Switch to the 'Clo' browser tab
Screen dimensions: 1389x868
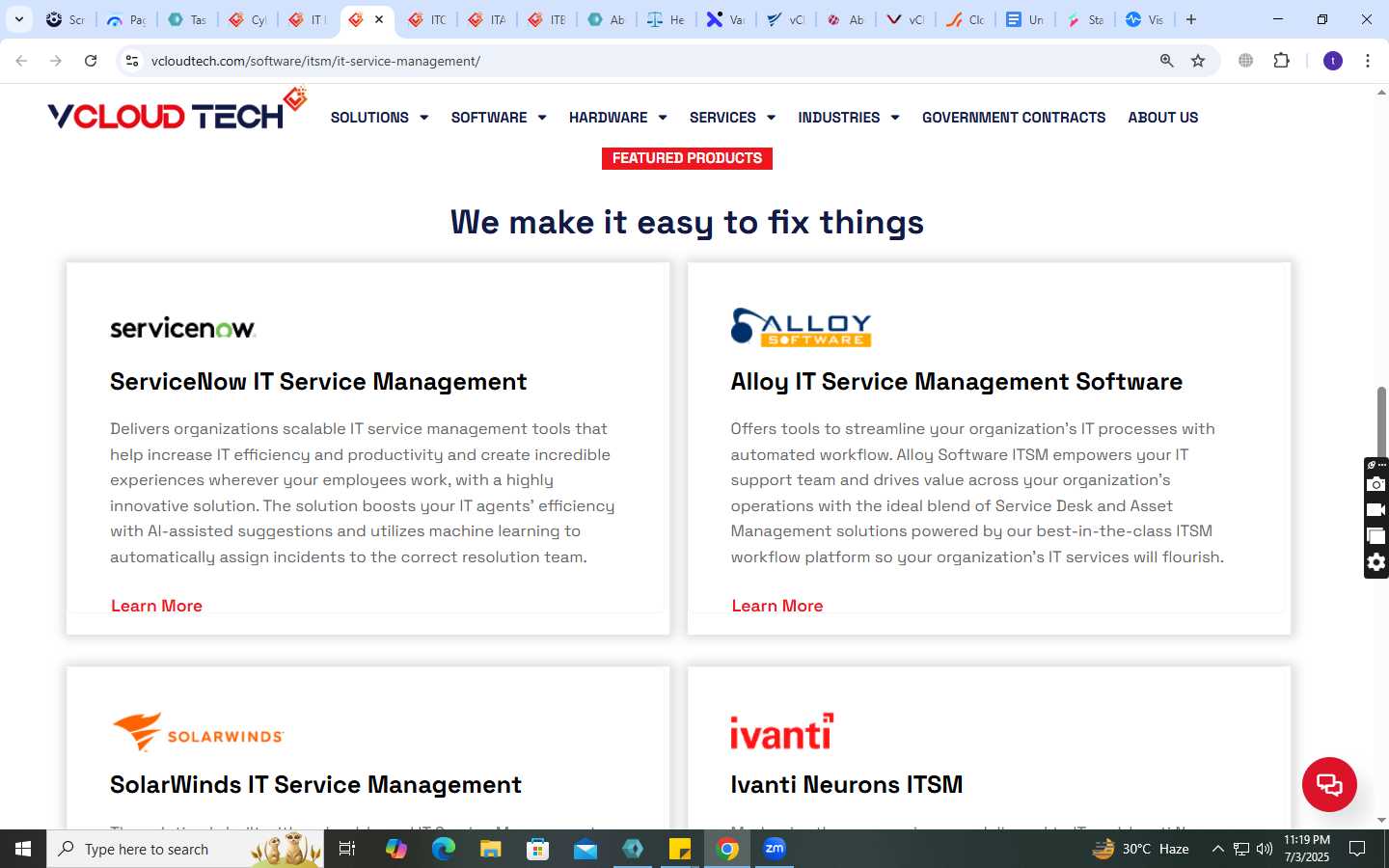966,19
